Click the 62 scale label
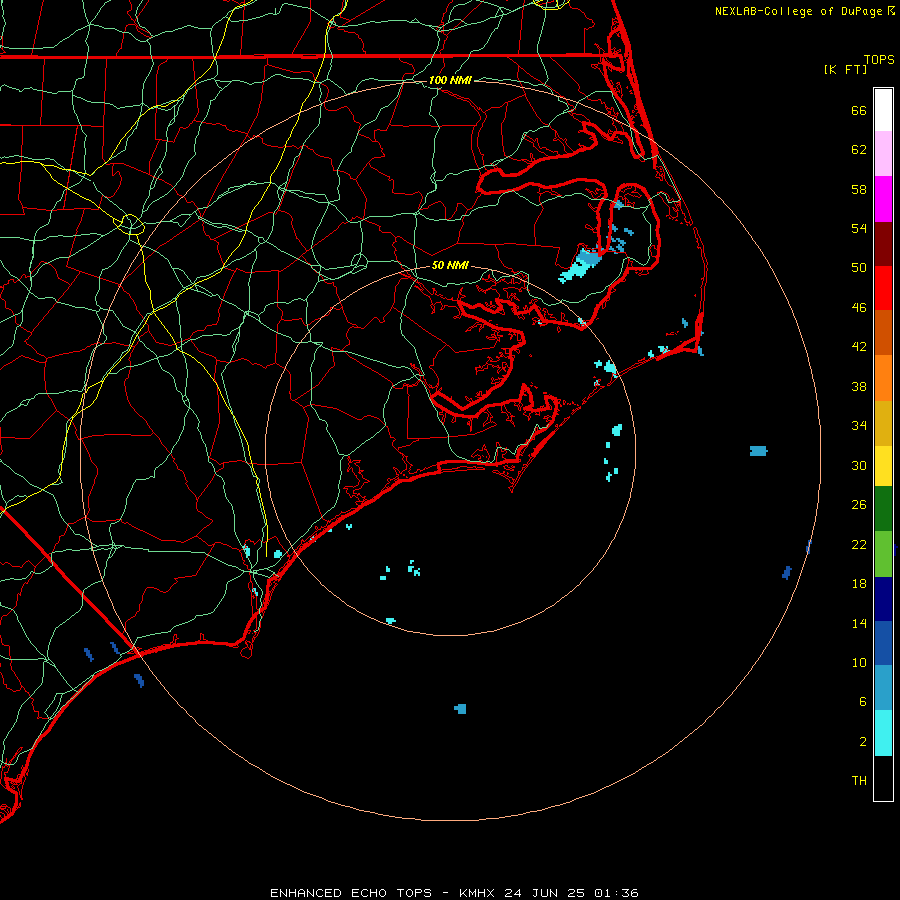 [x=859, y=150]
